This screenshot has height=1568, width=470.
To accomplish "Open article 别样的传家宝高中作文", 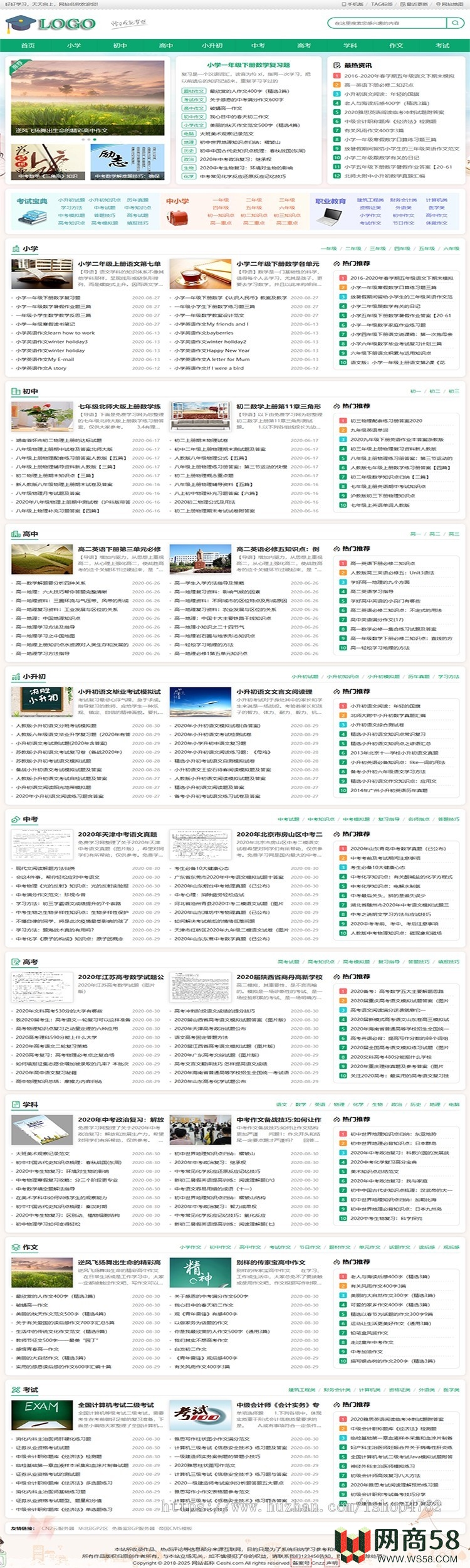I will [271, 1263].
